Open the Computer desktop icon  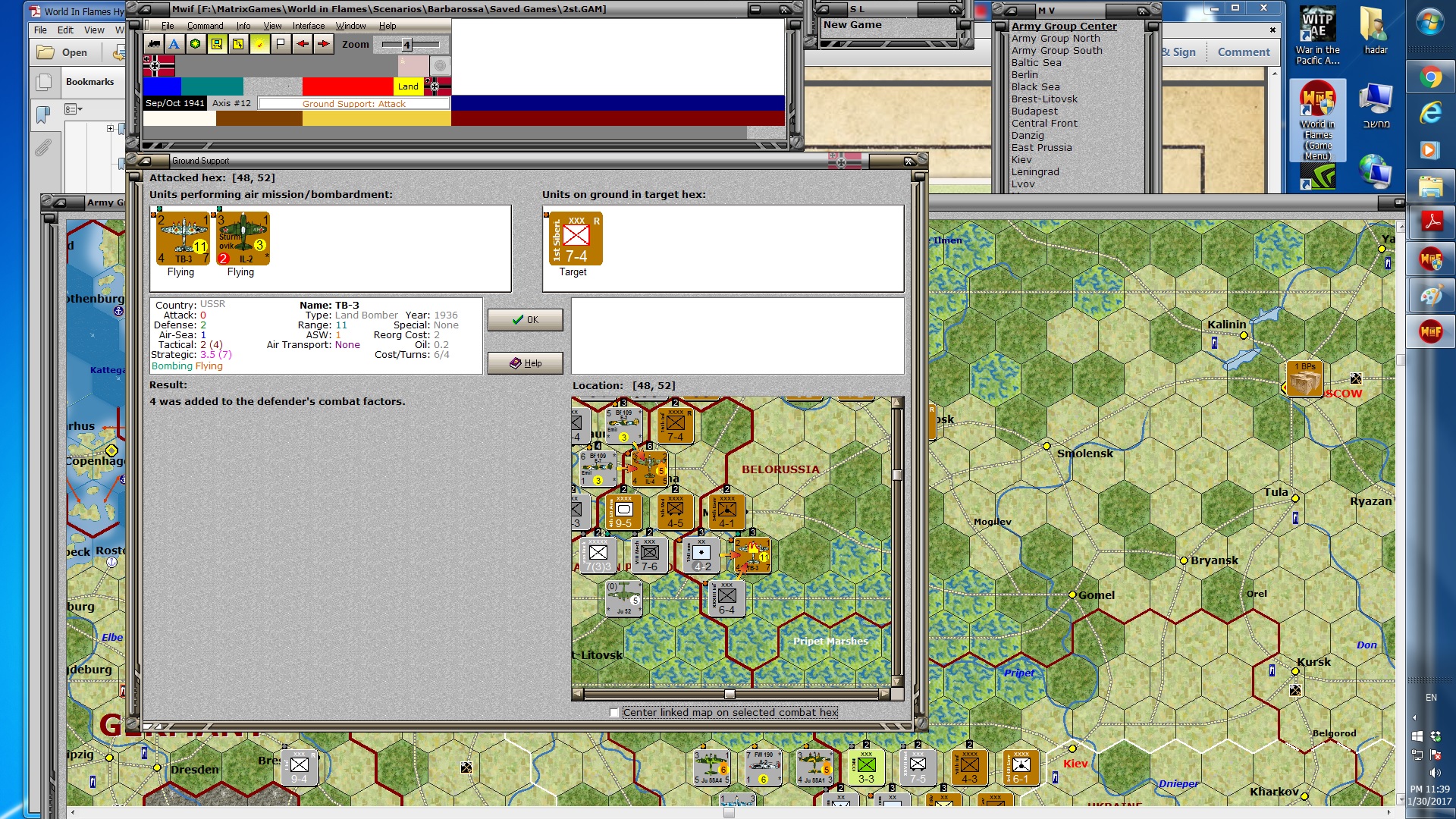(x=1376, y=106)
